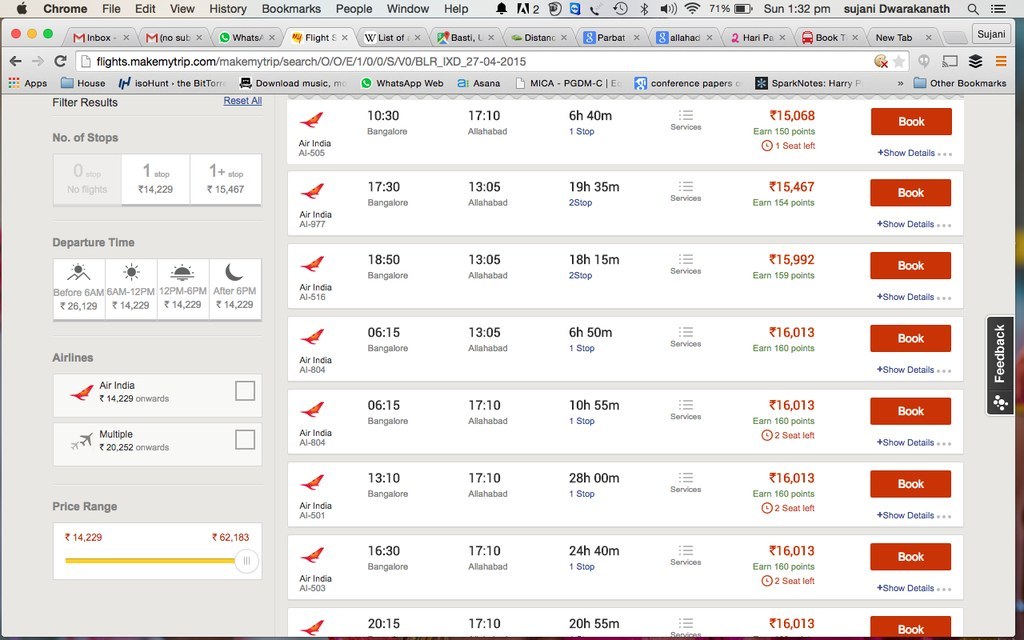1024x640 pixels.
Task: Book the AI-503 16:30 flight
Action: pos(910,556)
